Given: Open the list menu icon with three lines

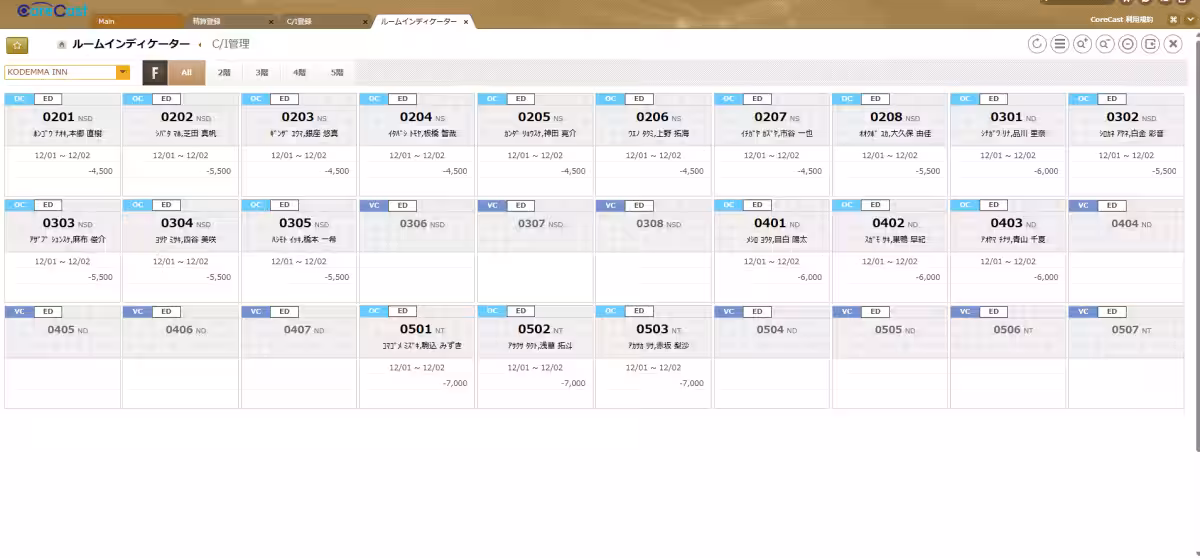Looking at the screenshot, I should (x=1060, y=44).
